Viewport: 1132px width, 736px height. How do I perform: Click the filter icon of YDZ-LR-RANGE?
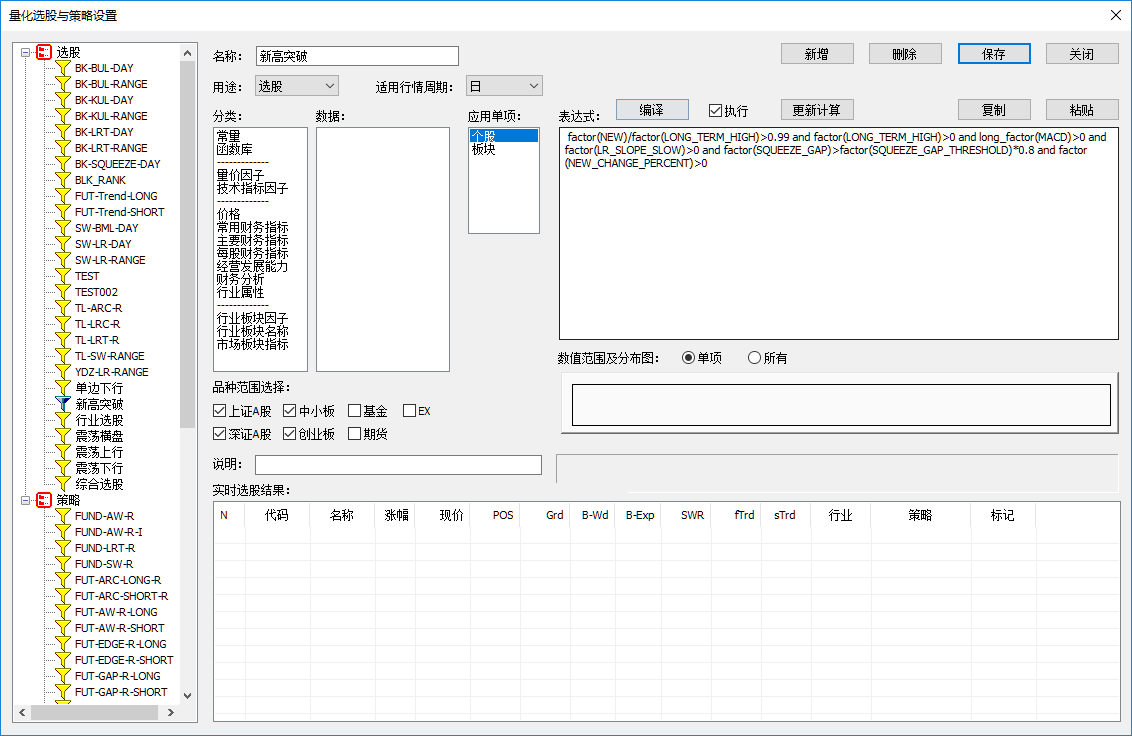(63, 372)
